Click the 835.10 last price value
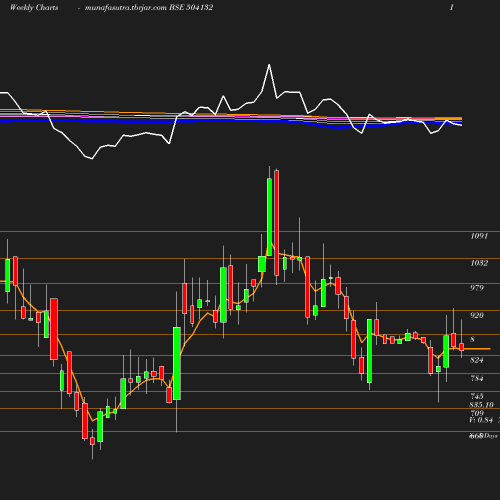This screenshot has height=500, width=500. (x=481, y=405)
